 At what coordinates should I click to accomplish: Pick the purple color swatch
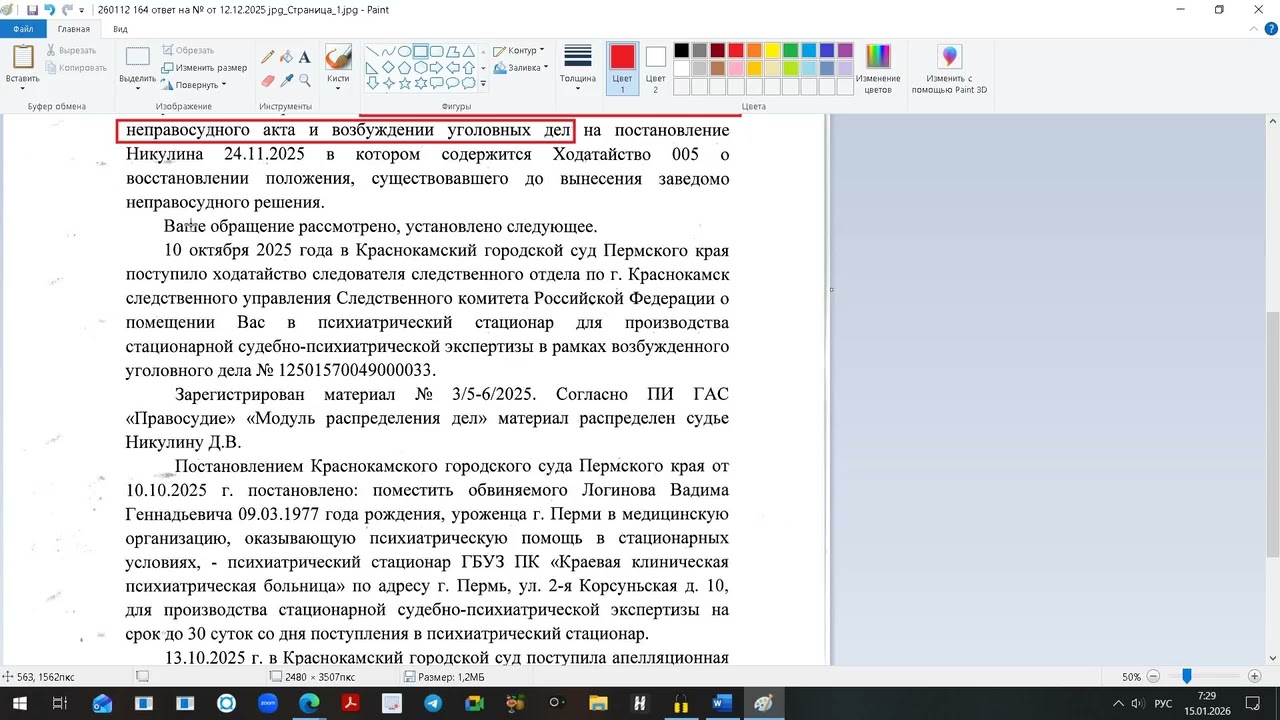pos(845,50)
